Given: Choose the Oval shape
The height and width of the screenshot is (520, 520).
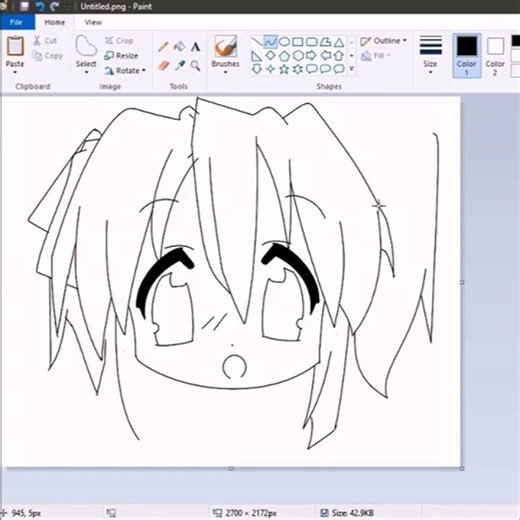Looking at the screenshot, I should 284,42.
